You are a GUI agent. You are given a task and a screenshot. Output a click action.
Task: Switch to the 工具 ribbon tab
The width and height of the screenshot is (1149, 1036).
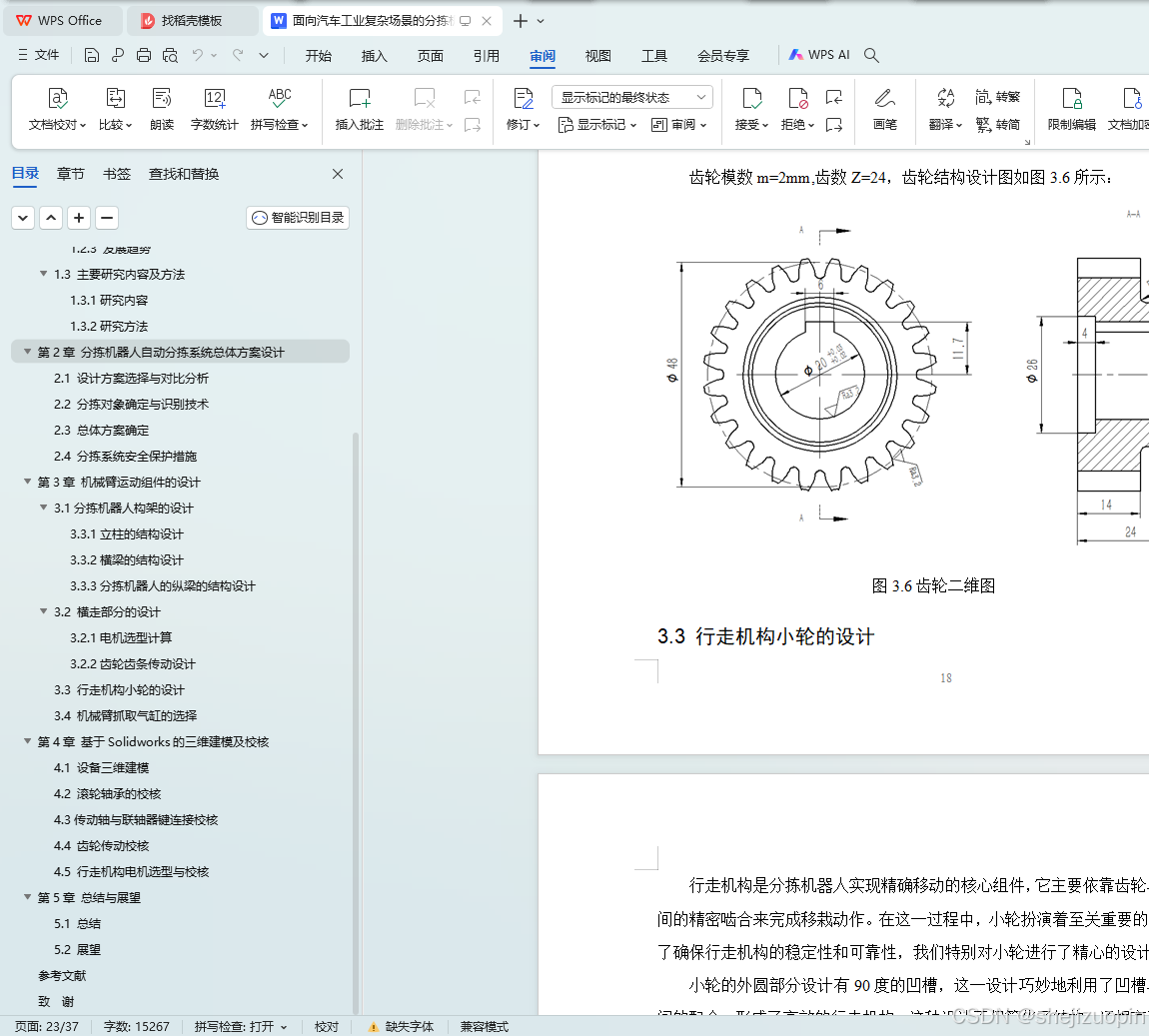[x=654, y=56]
